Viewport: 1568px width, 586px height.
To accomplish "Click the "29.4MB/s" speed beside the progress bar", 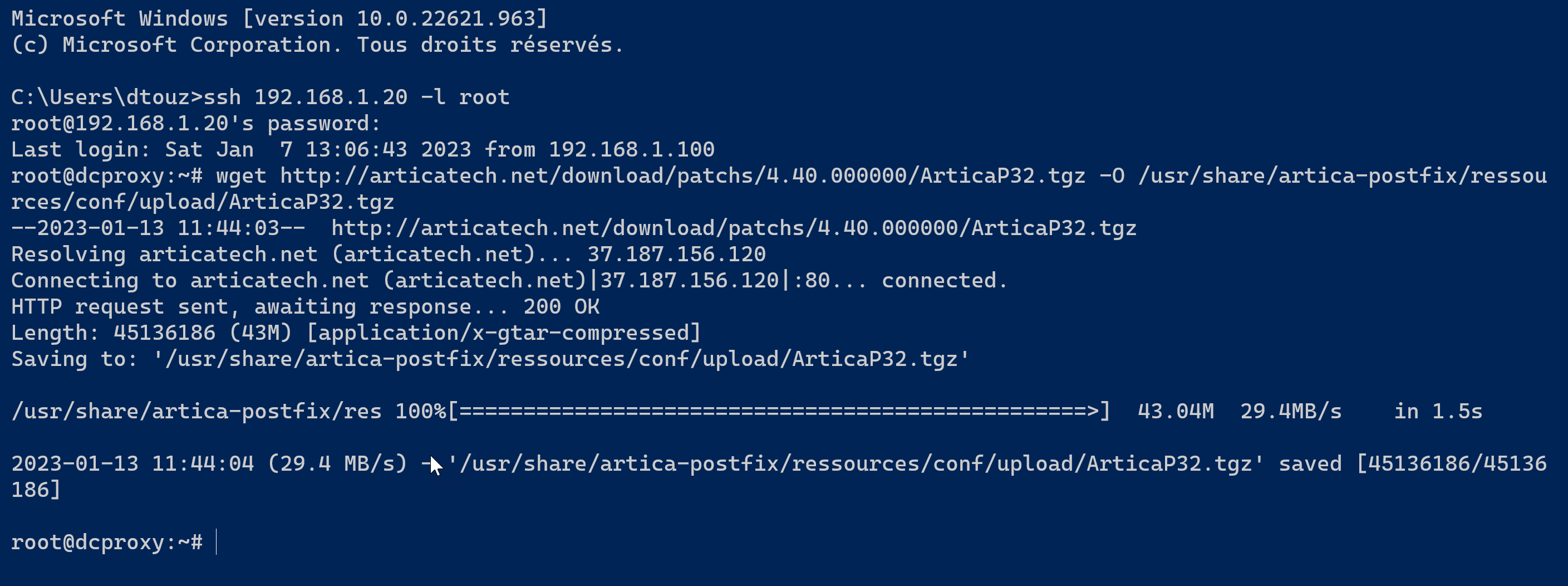I will coord(1290,412).
